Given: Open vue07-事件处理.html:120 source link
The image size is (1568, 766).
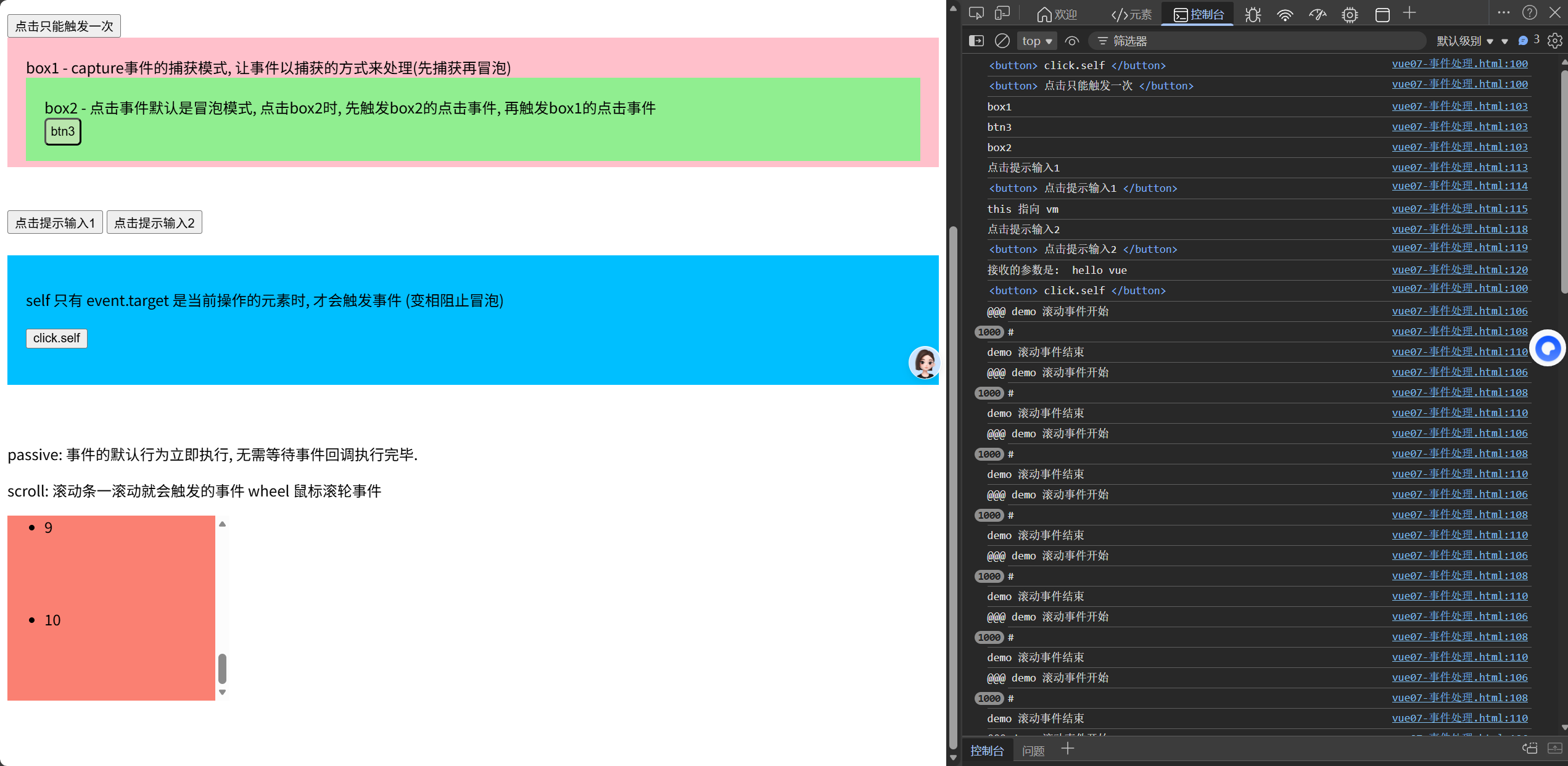Looking at the screenshot, I should pyautogui.click(x=1459, y=270).
